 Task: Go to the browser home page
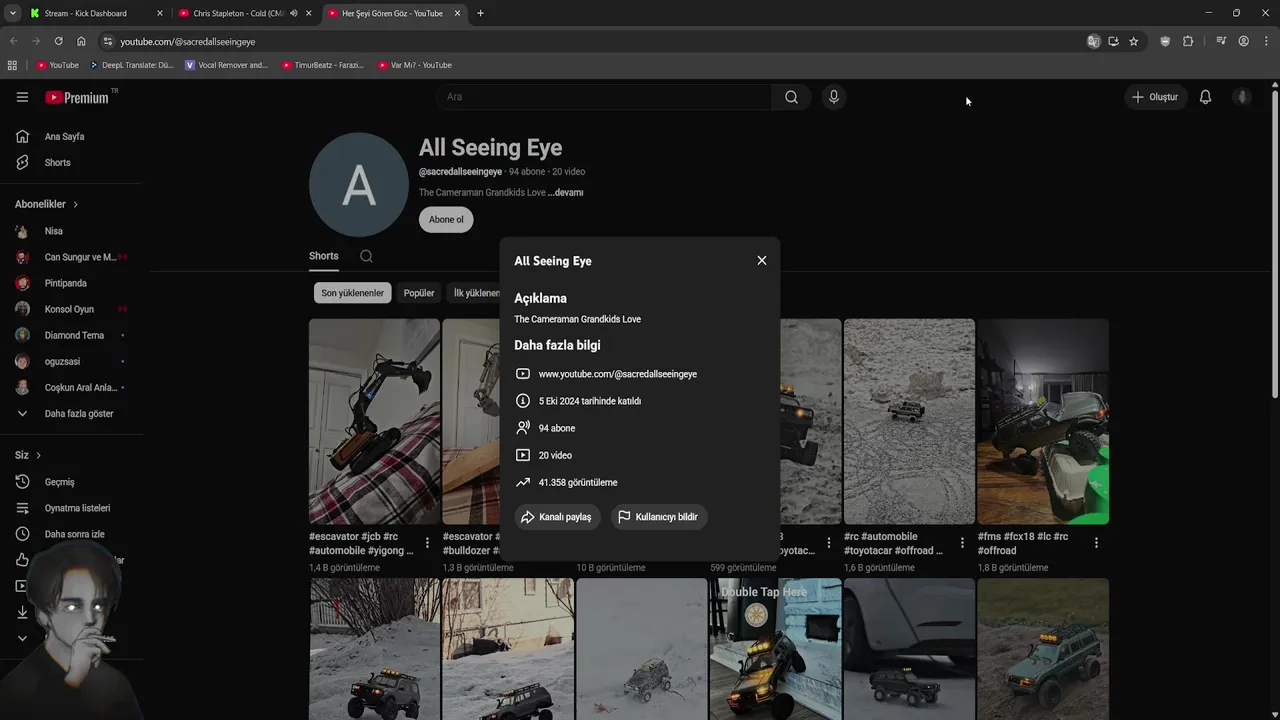(x=81, y=41)
